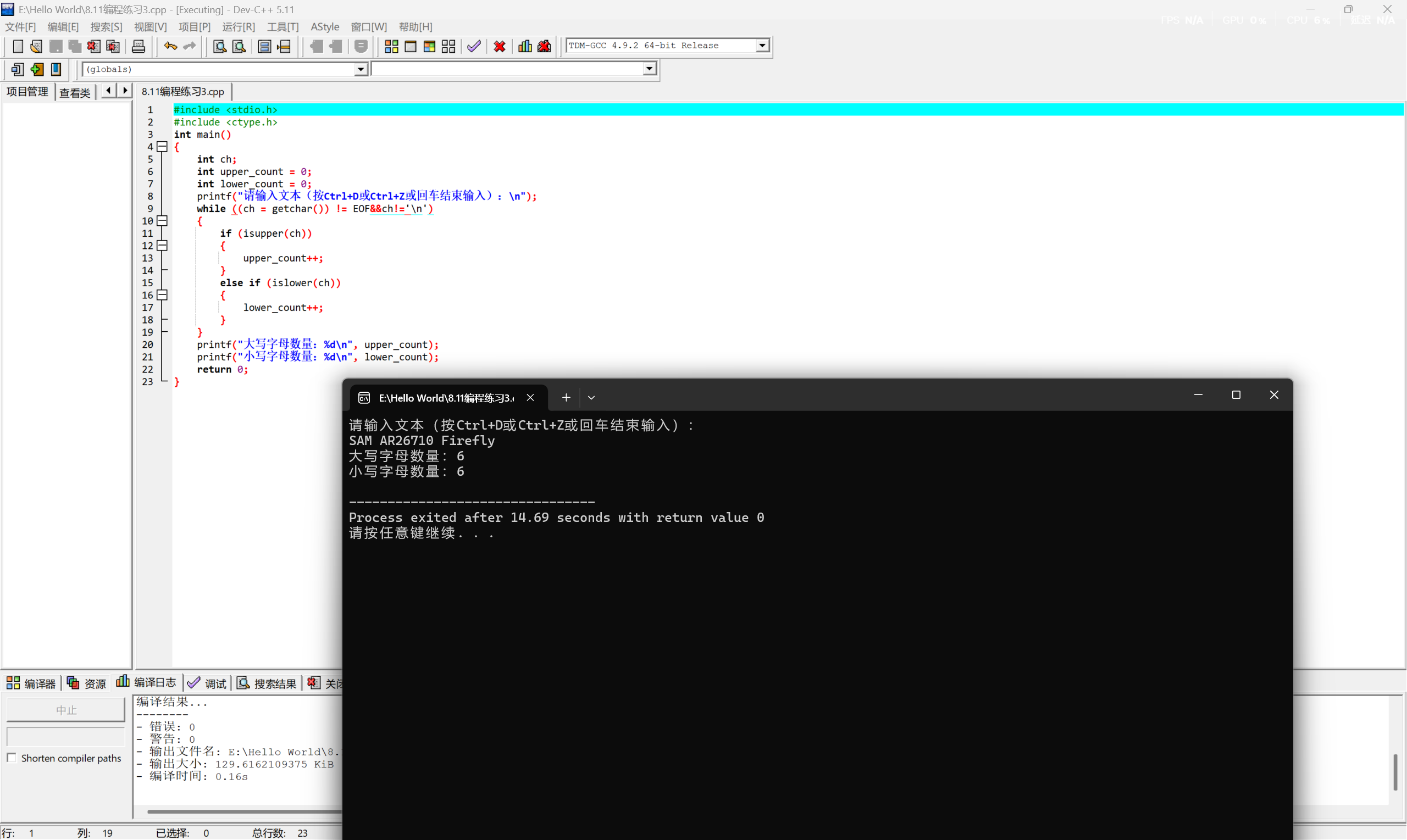Click the profile analysis bar chart icon
This screenshot has height=840, width=1407.
click(525, 46)
